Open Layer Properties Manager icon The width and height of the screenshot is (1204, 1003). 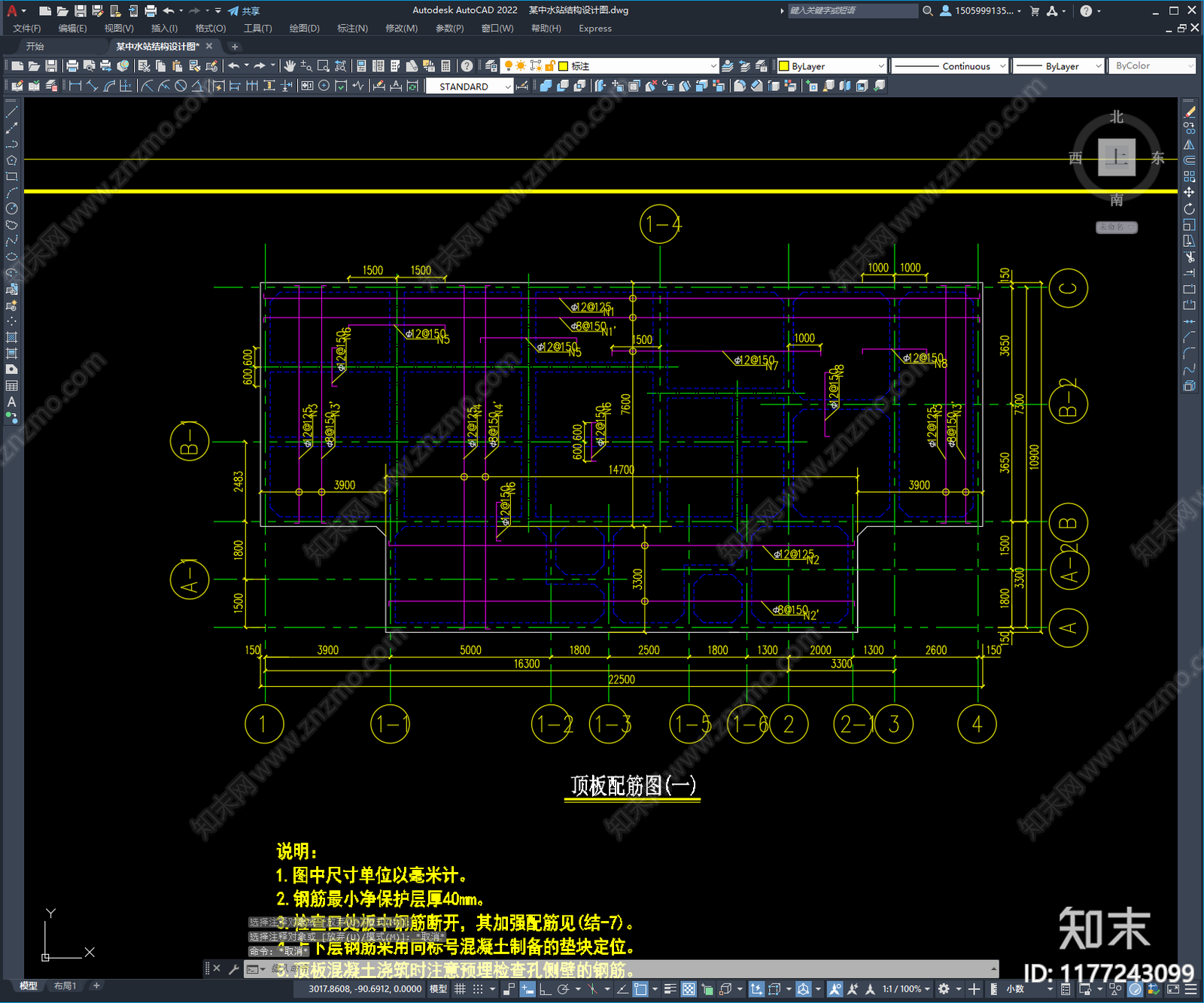(x=491, y=66)
